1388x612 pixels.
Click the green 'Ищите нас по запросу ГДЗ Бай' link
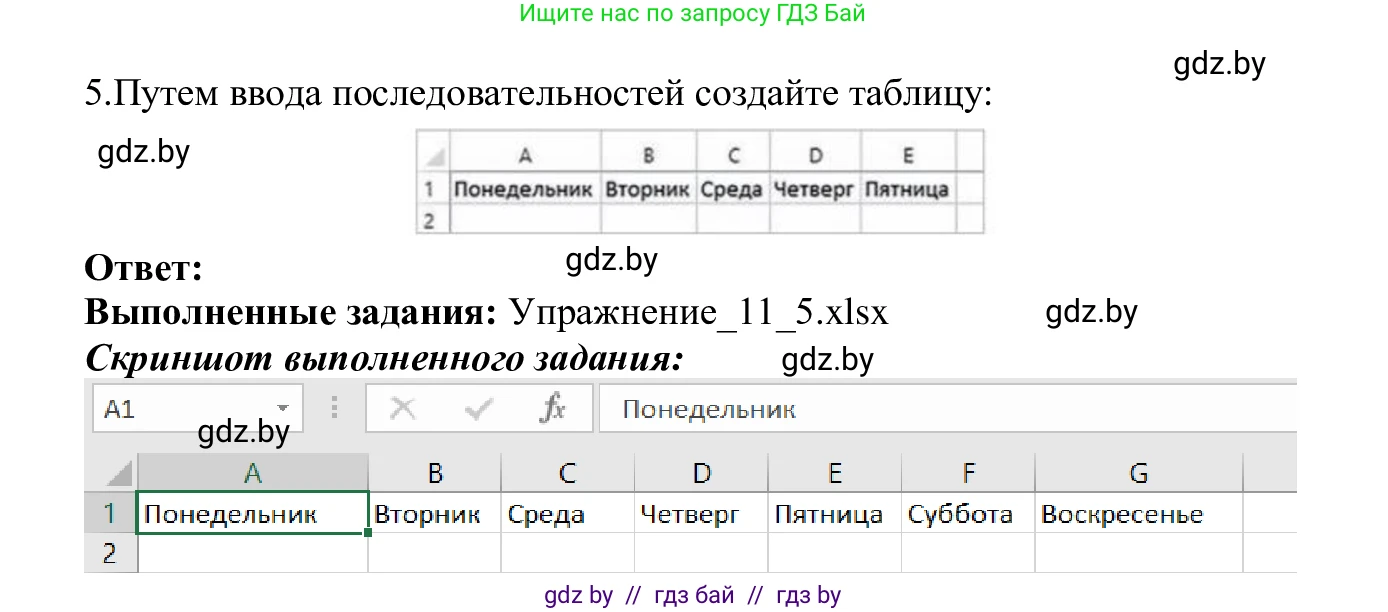(694, 13)
